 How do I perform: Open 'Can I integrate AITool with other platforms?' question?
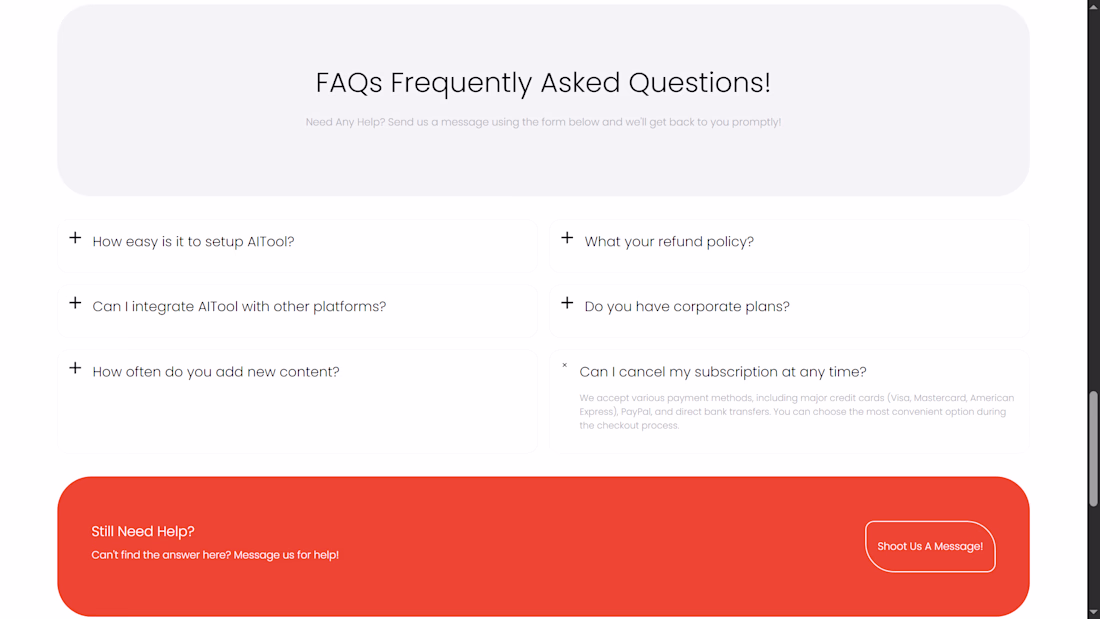point(239,307)
